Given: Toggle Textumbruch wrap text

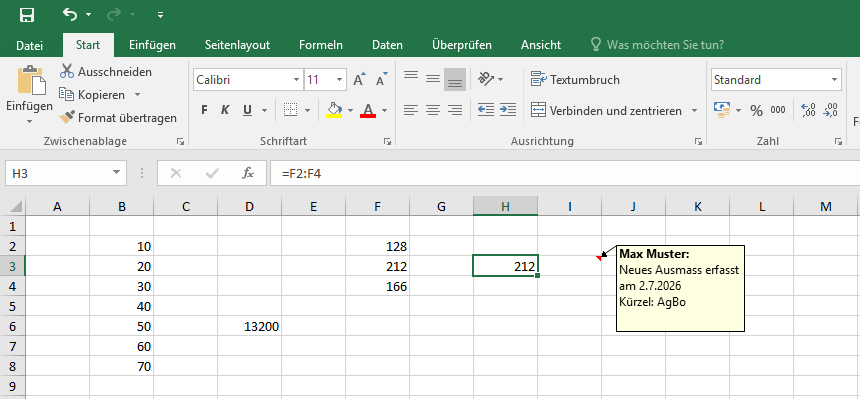Looking at the screenshot, I should coord(575,80).
